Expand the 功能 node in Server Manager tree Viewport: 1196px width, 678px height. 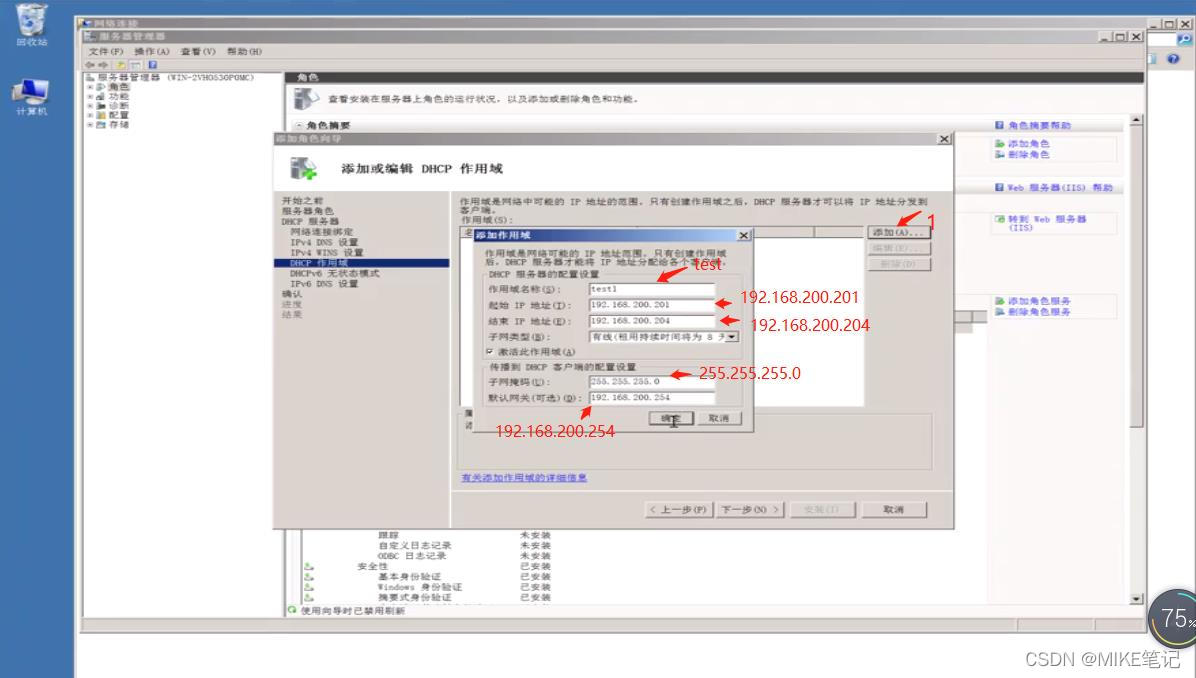(x=90, y=97)
